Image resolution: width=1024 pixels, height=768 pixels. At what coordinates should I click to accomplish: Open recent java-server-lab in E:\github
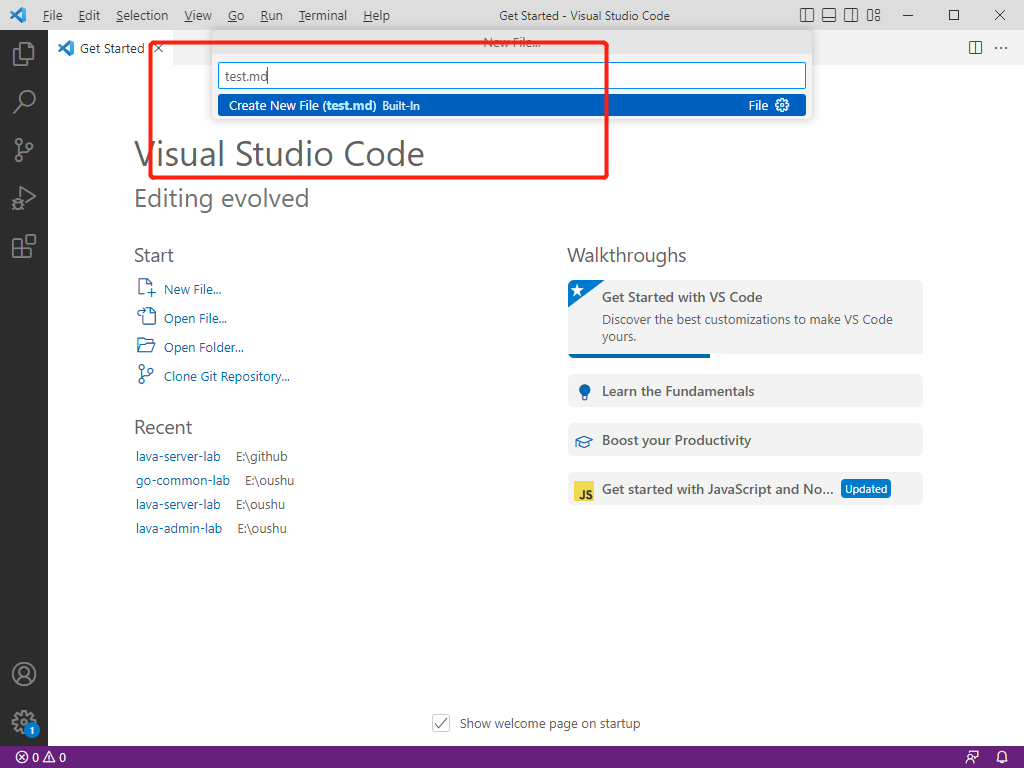178,456
